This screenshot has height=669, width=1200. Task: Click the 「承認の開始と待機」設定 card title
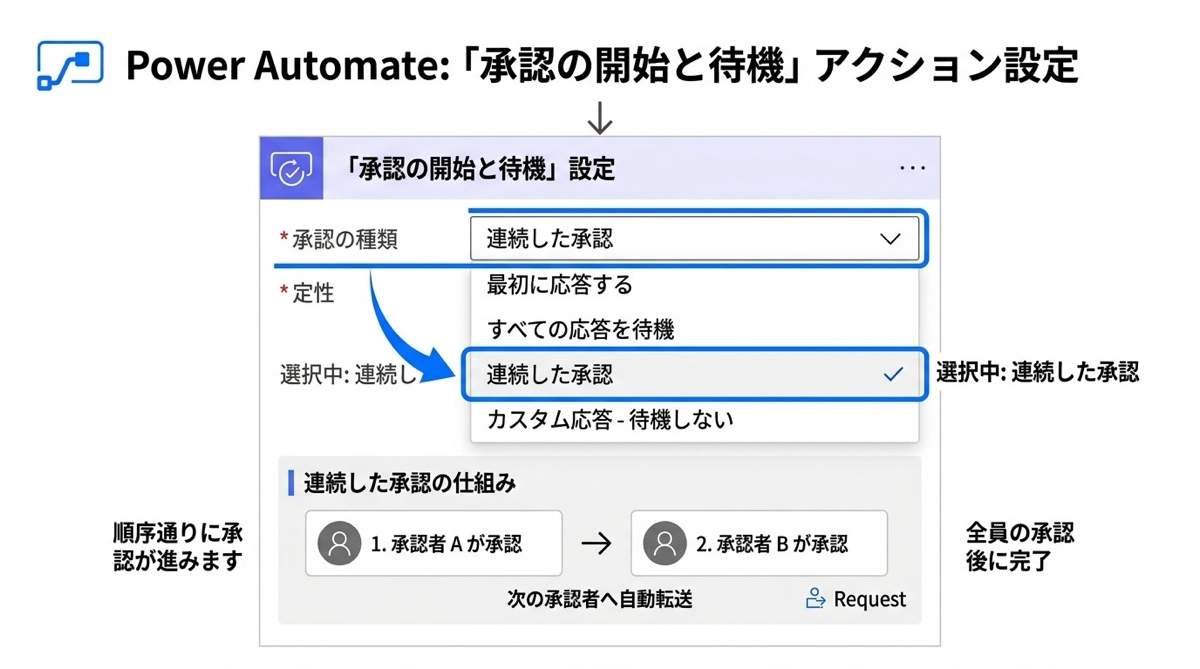coord(479,169)
